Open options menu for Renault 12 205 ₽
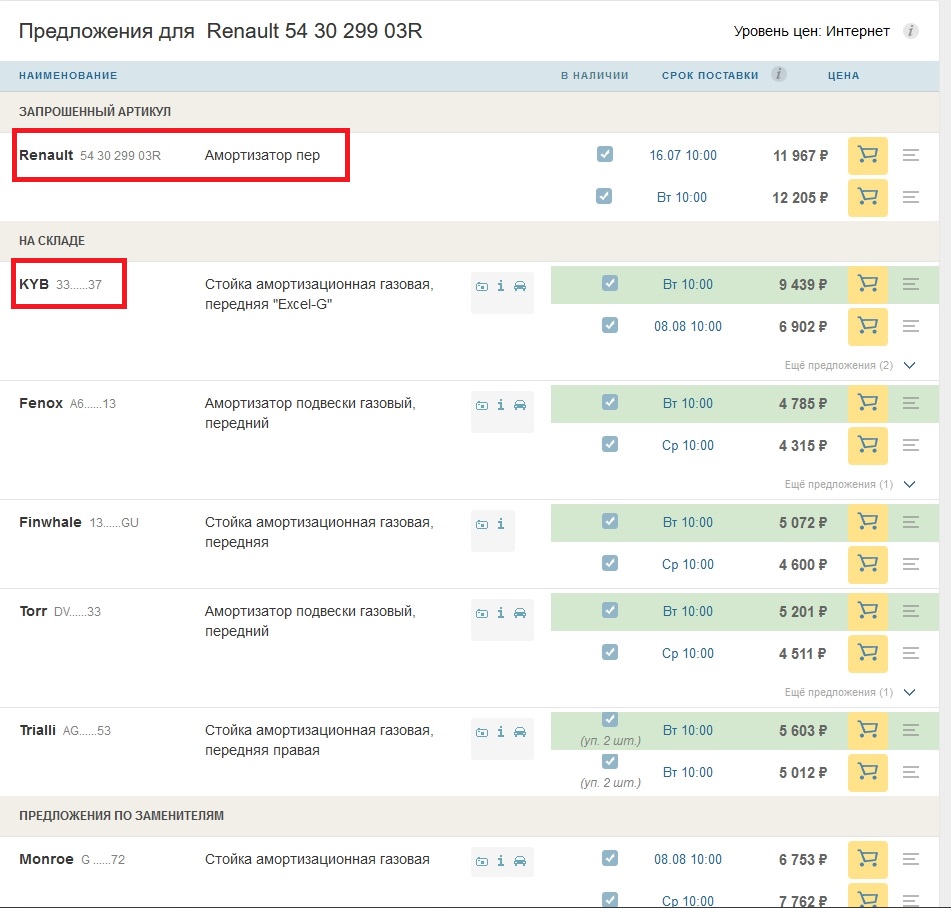The width and height of the screenshot is (951, 908). point(910,197)
